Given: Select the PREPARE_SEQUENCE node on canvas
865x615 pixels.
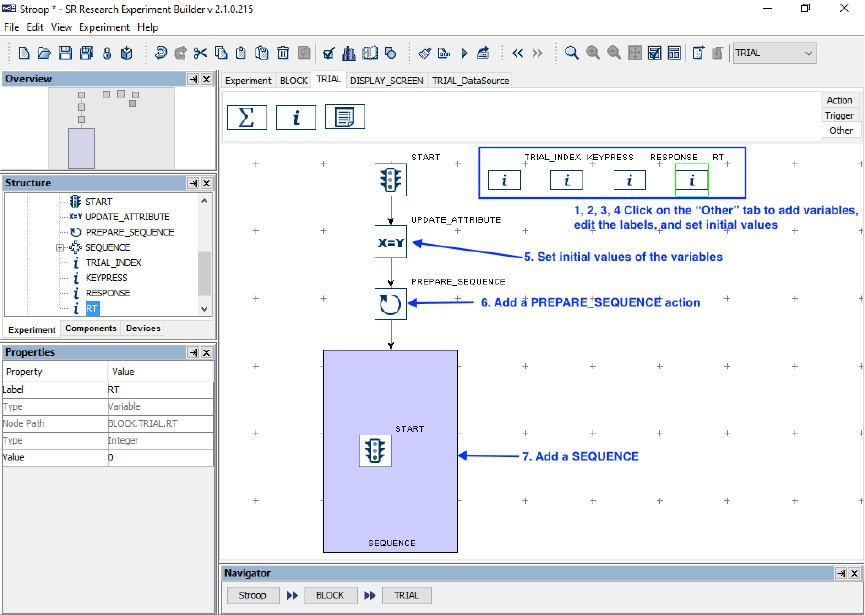Looking at the screenshot, I should point(391,303).
